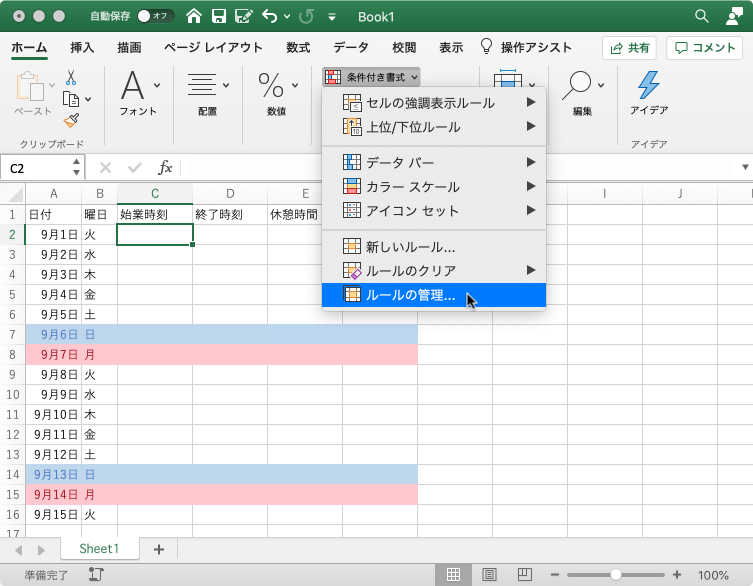The image size is (753, 586).
Task: Click the 終了時刻 header cell
Action: 230,214
